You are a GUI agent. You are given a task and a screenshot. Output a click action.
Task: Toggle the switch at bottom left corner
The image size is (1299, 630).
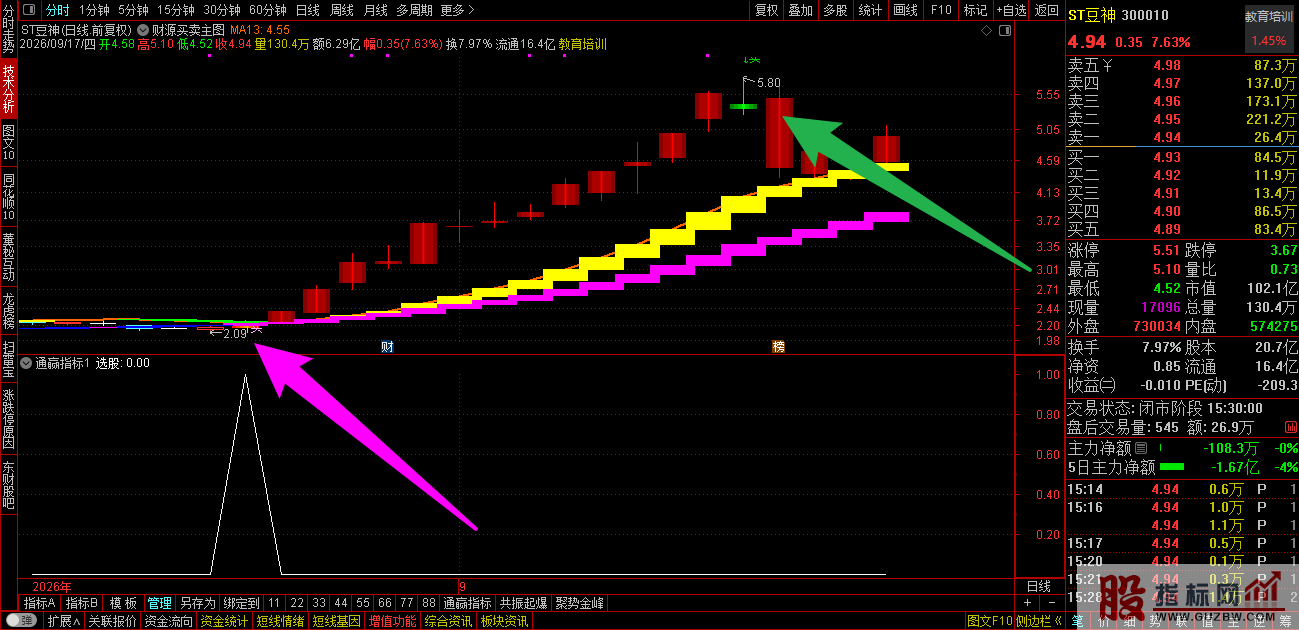20,621
